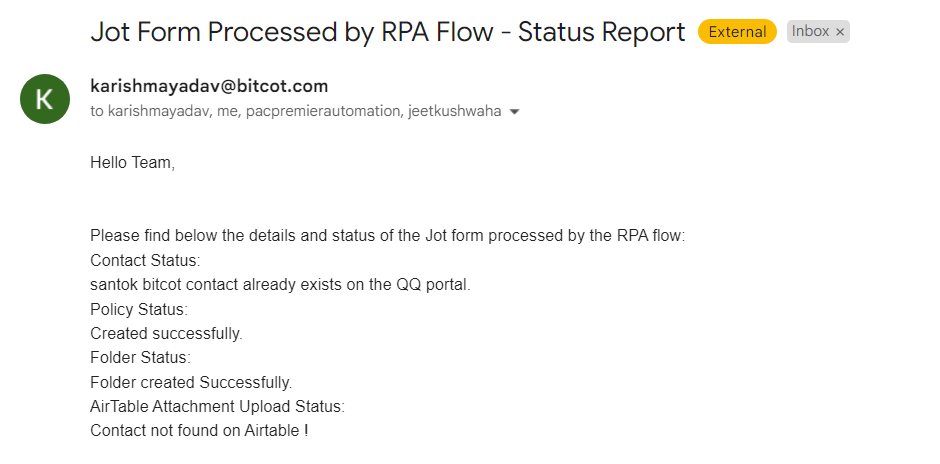Viewport: 940px width, 464px height.
Task: Click the "Hello Team," greeting
Action: pyautogui.click(x=132, y=162)
